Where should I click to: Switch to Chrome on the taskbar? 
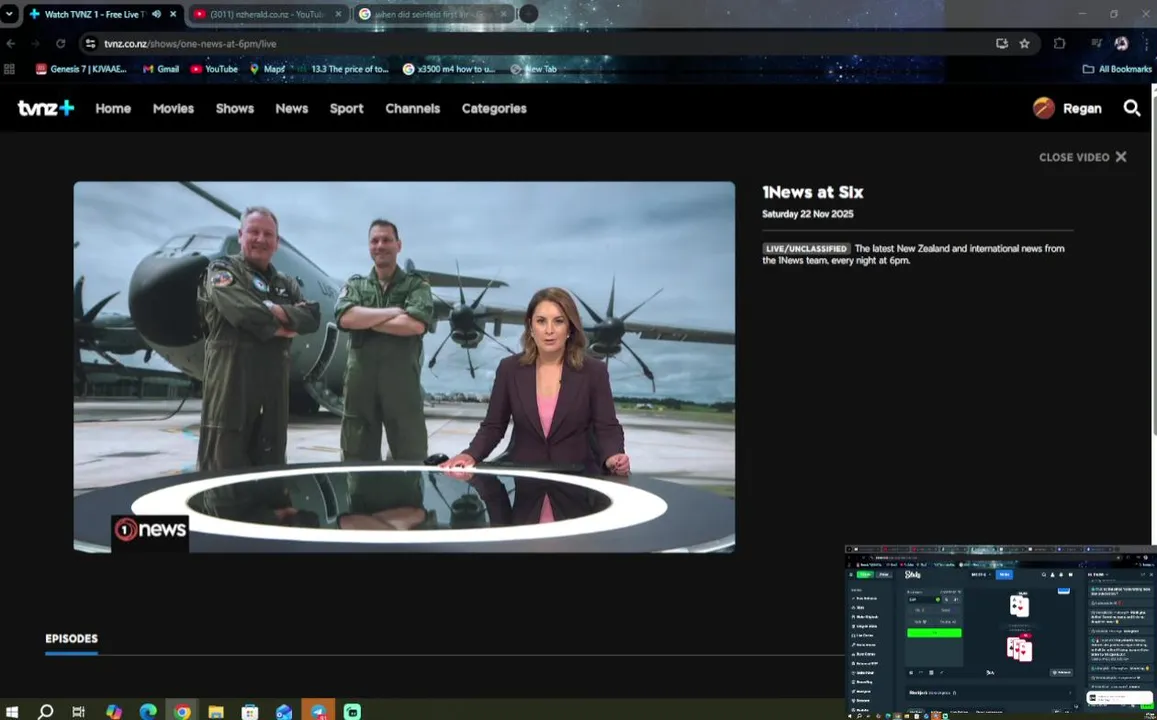tap(182, 712)
